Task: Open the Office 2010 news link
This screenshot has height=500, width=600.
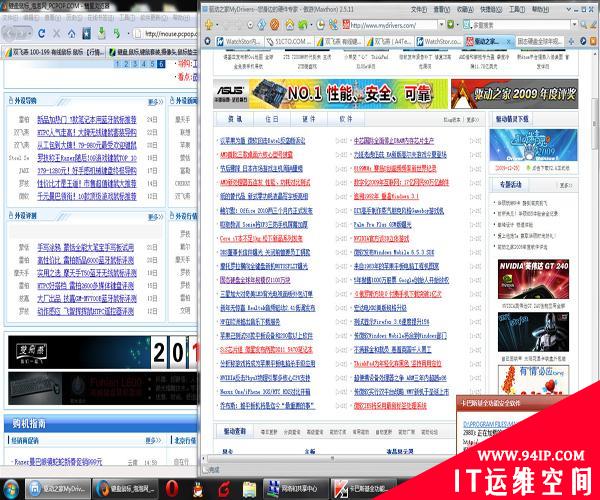Action: 266,210
